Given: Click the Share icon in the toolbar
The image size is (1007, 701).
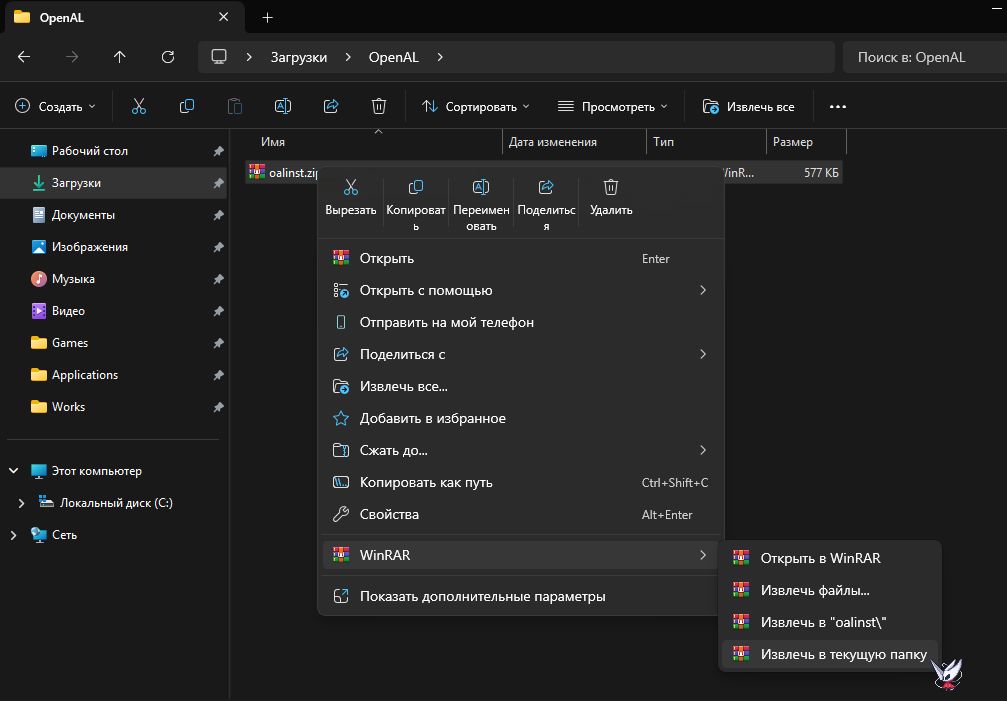Looking at the screenshot, I should 331,107.
